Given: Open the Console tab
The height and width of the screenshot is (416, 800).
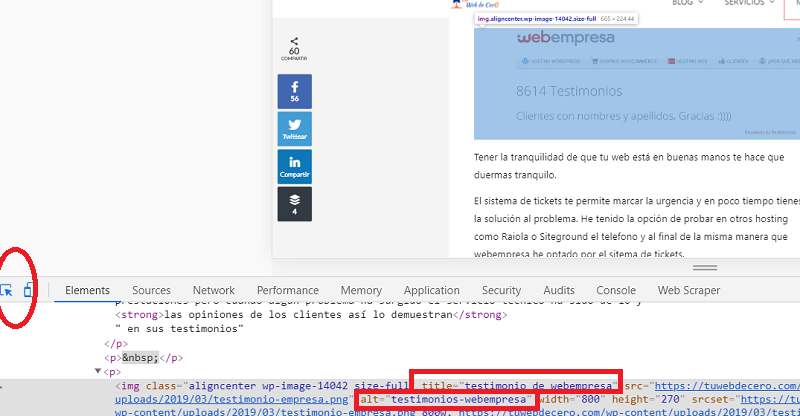Looking at the screenshot, I should click(616, 290).
